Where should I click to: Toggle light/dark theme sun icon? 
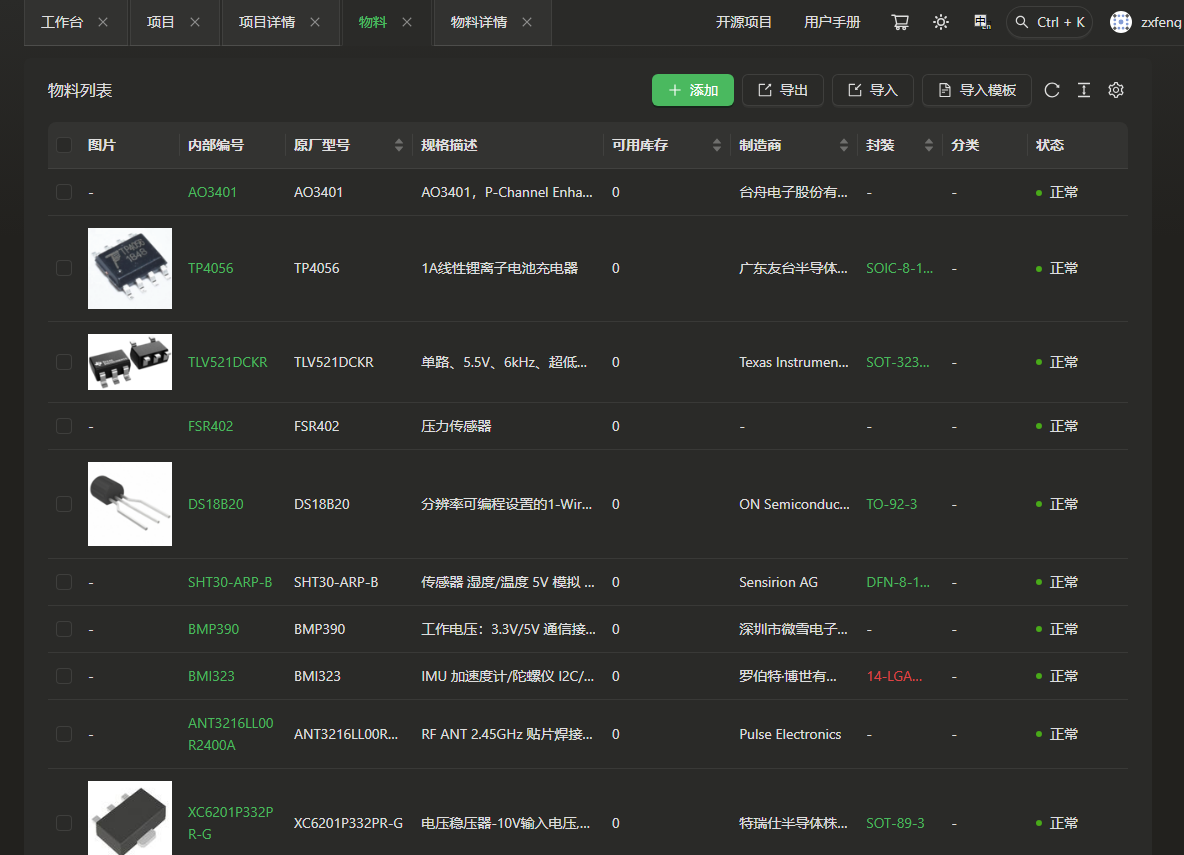(941, 22)
